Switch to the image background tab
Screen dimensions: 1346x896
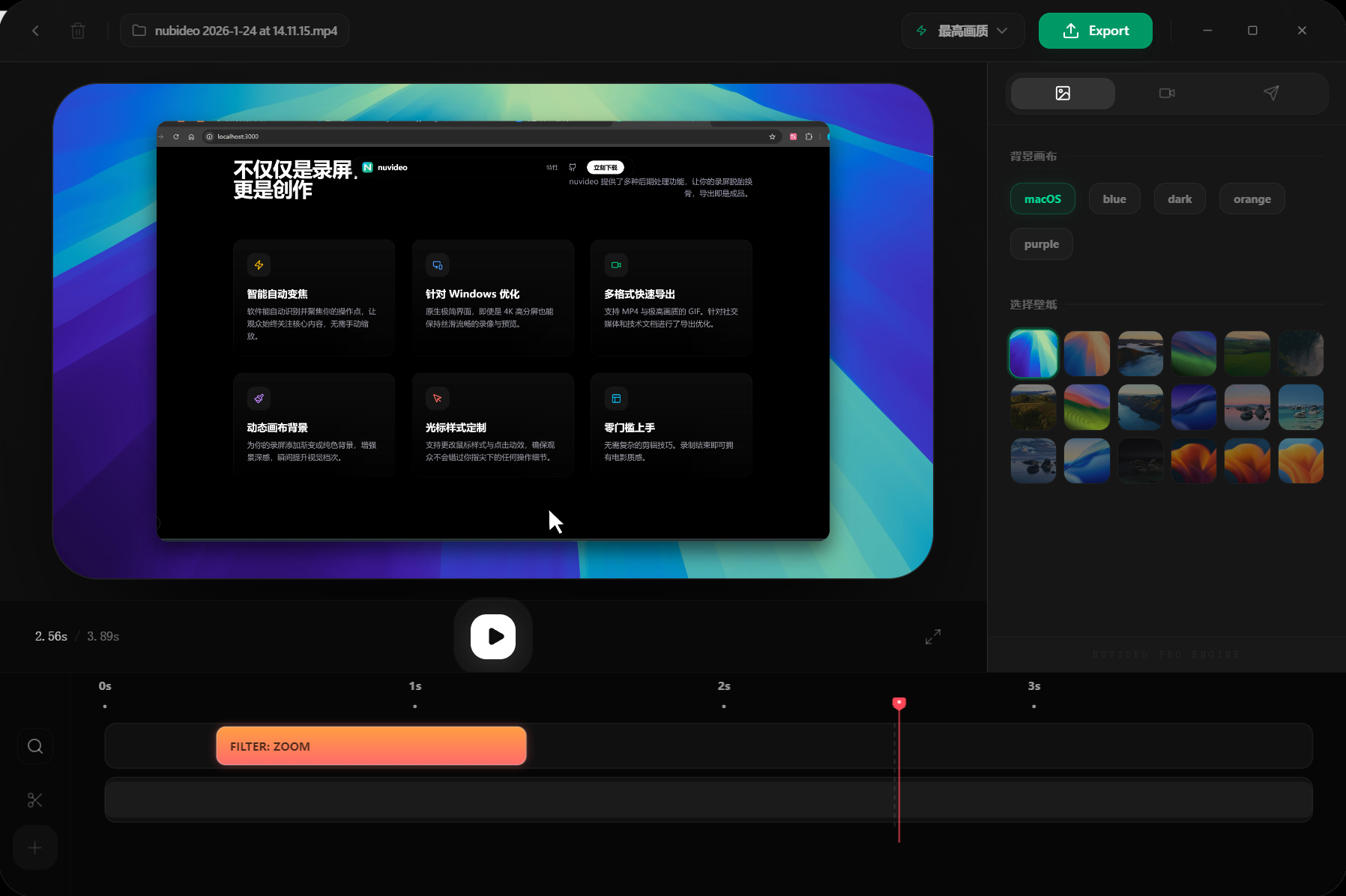point(1062,93)
